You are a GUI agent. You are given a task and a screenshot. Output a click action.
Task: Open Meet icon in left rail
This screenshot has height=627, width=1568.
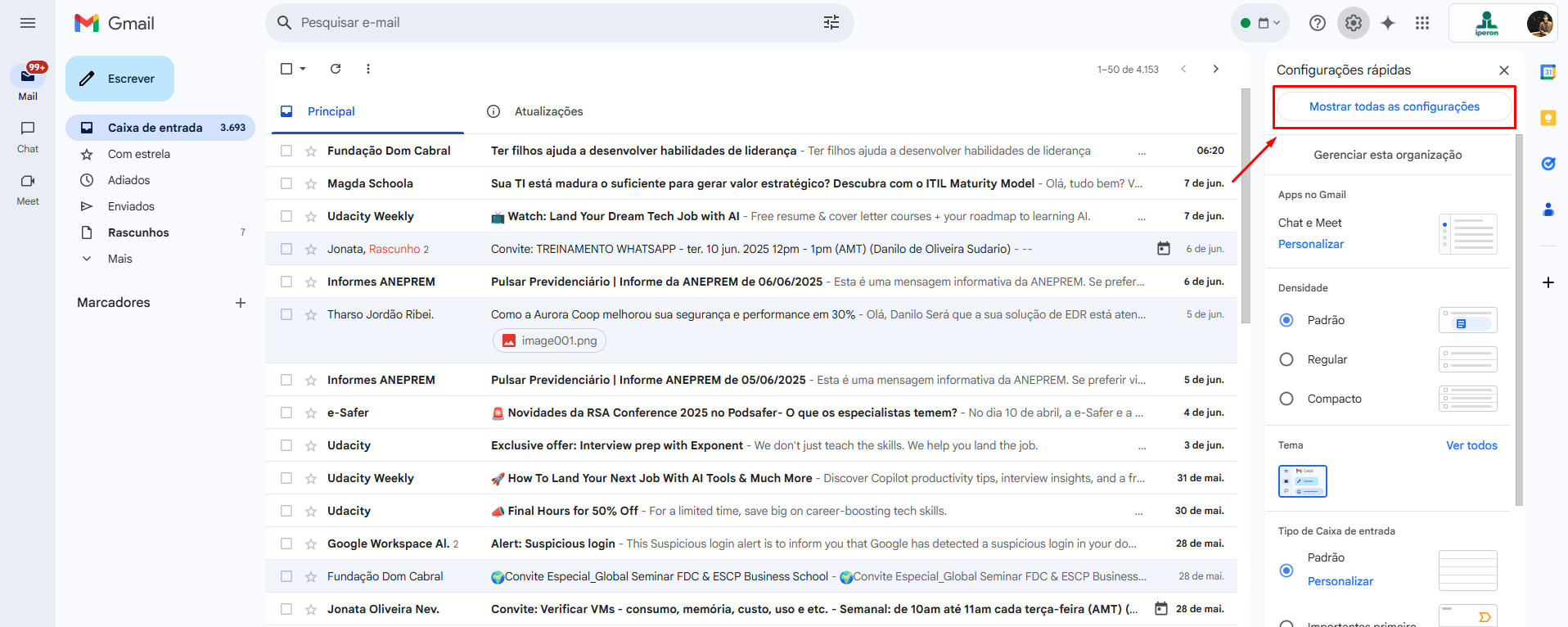28,181
